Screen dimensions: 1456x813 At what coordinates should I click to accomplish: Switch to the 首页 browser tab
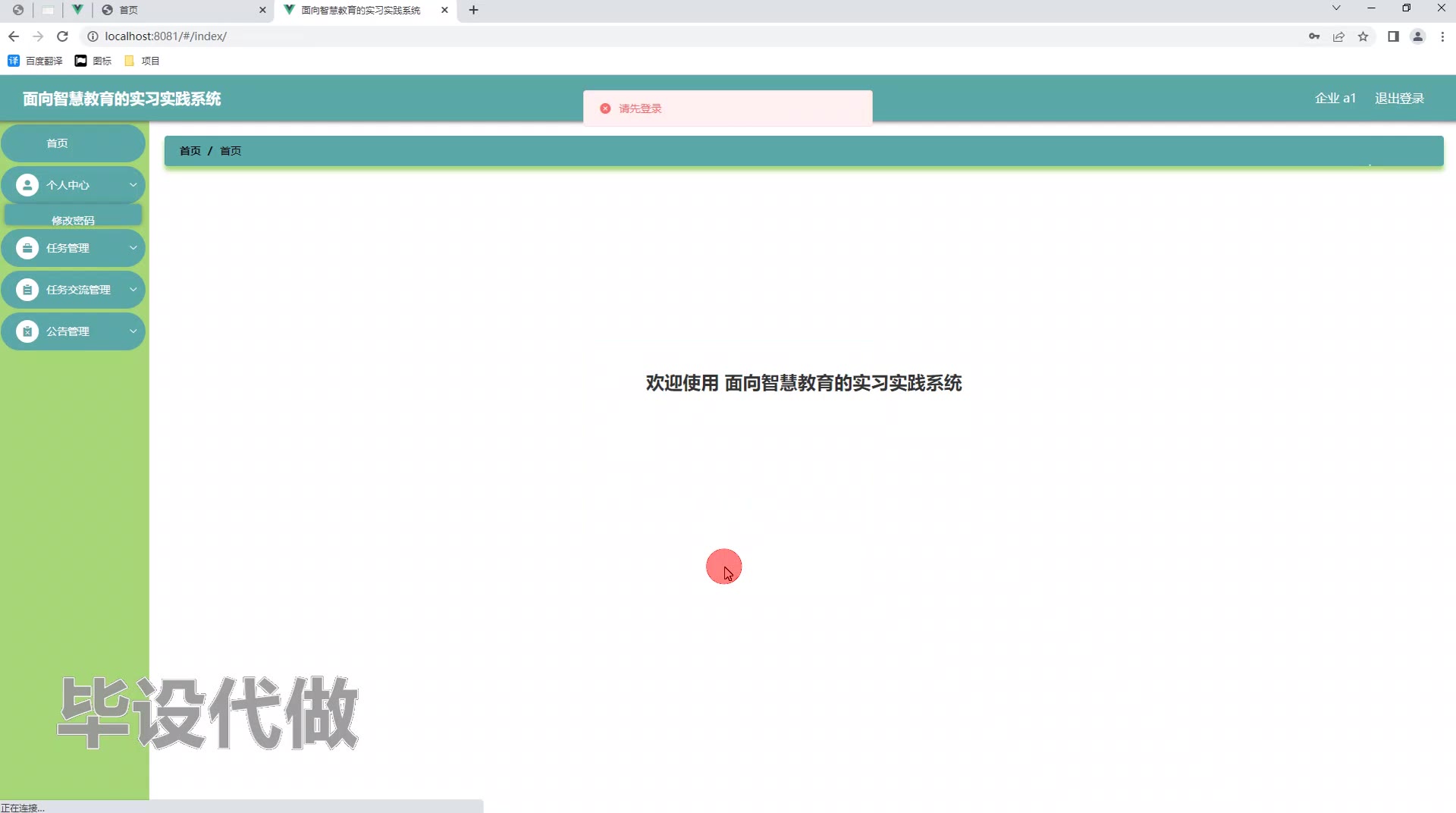[x=182, y=10]
